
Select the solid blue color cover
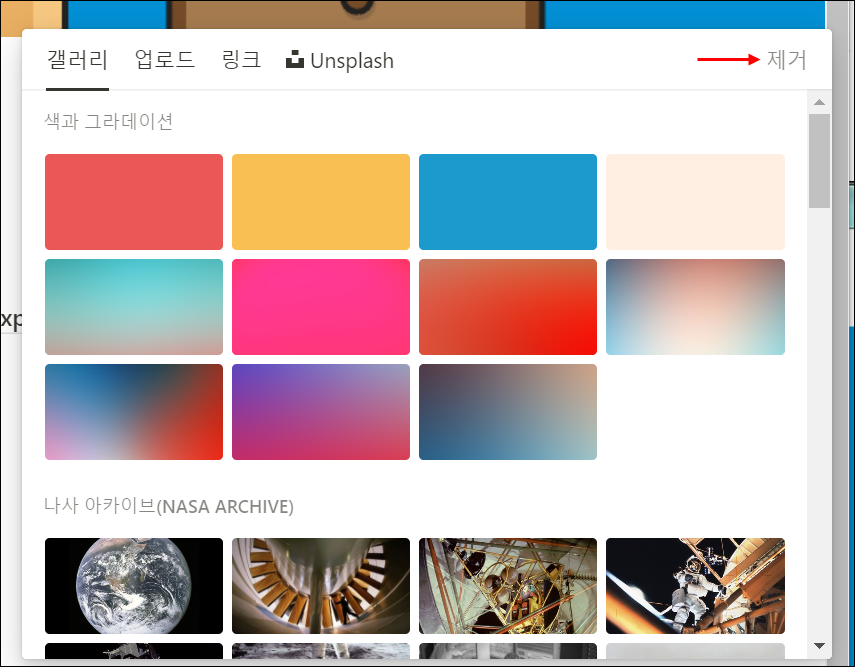pyautogui.click(x=508, y=202)
